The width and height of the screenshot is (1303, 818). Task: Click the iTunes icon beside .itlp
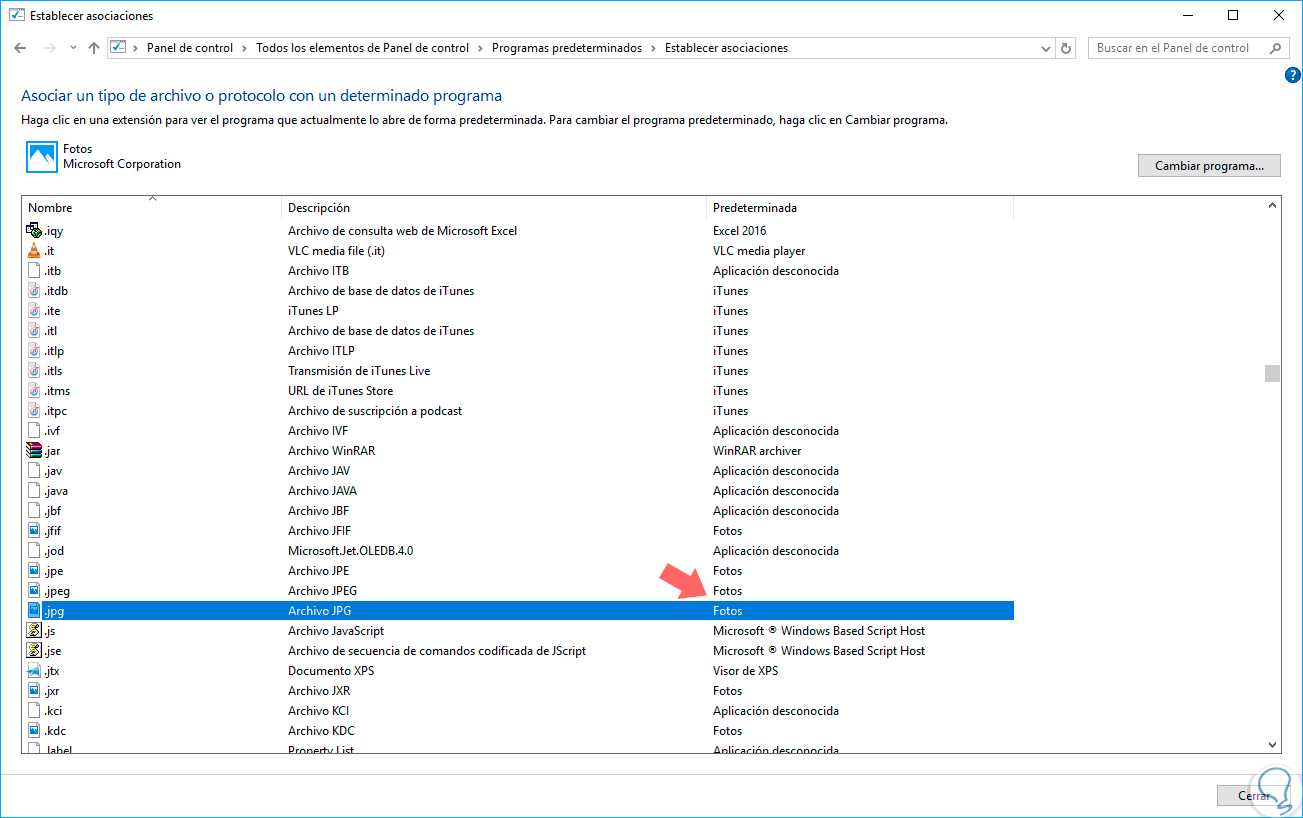coord(34,350)
